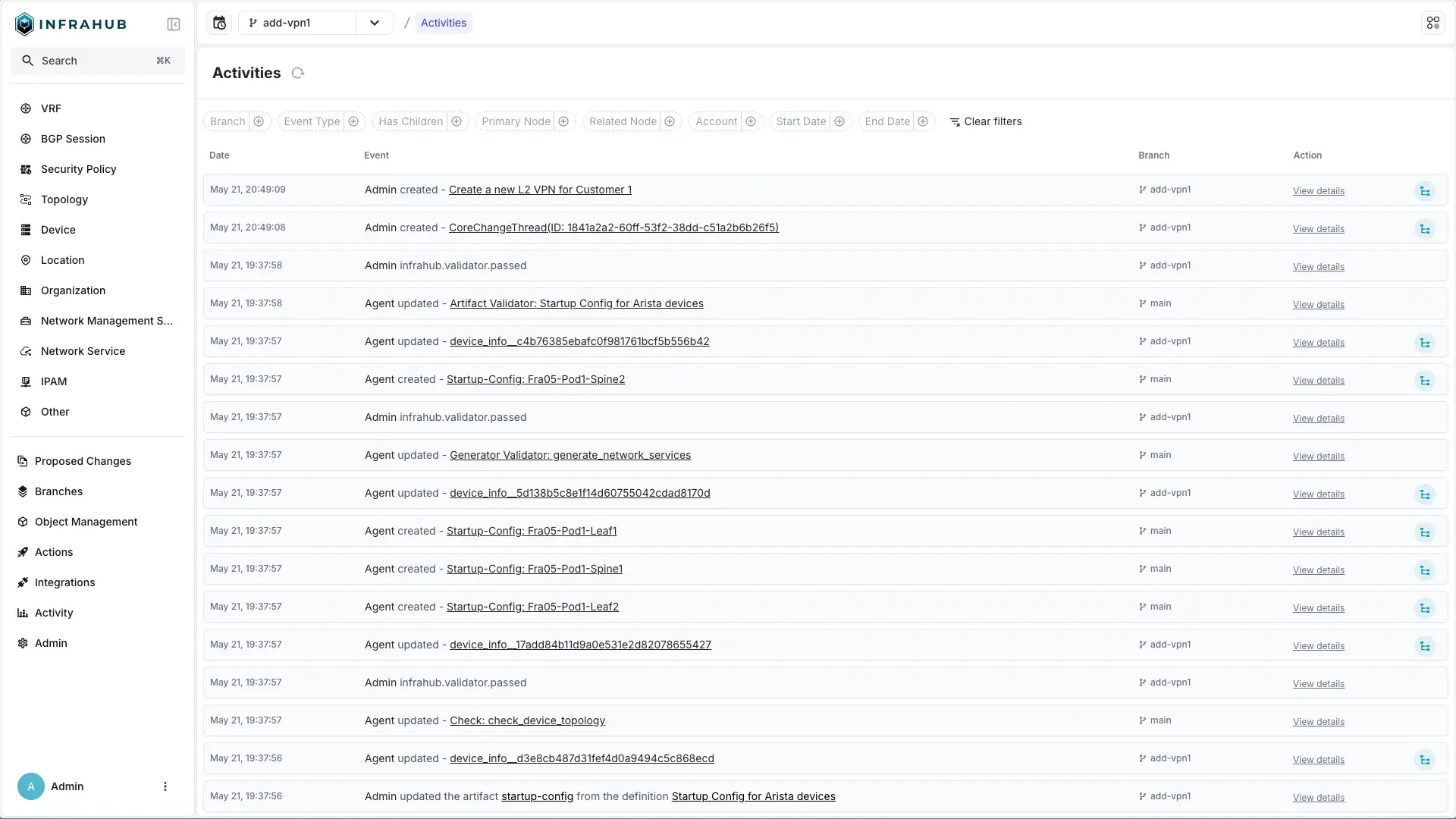Open the IPAM menu
Viewport: 1456px width, 819px height.
click(x=98, y=381)
